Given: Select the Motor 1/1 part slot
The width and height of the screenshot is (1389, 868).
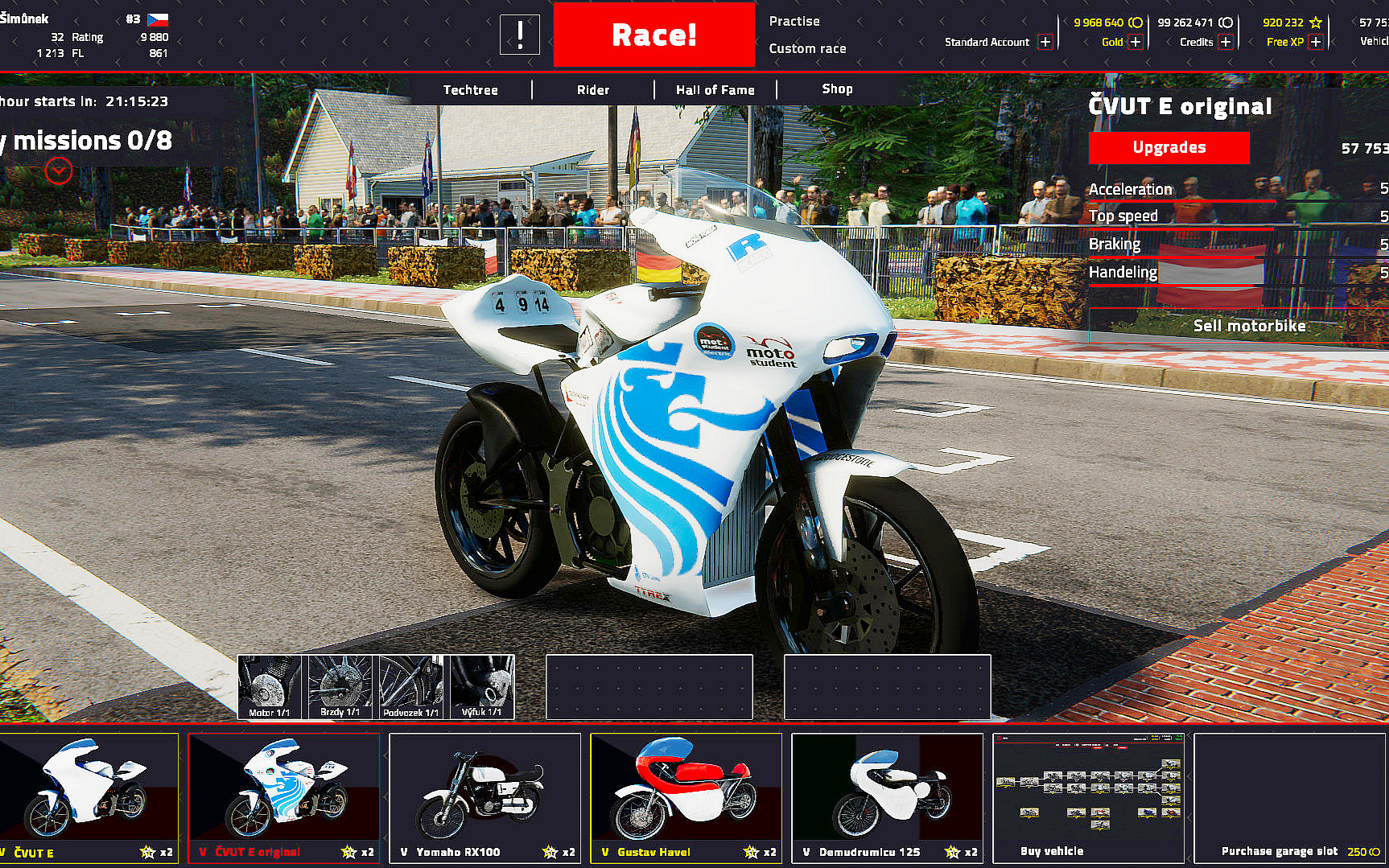Looking at the screenshot, I should click(270, 687).
